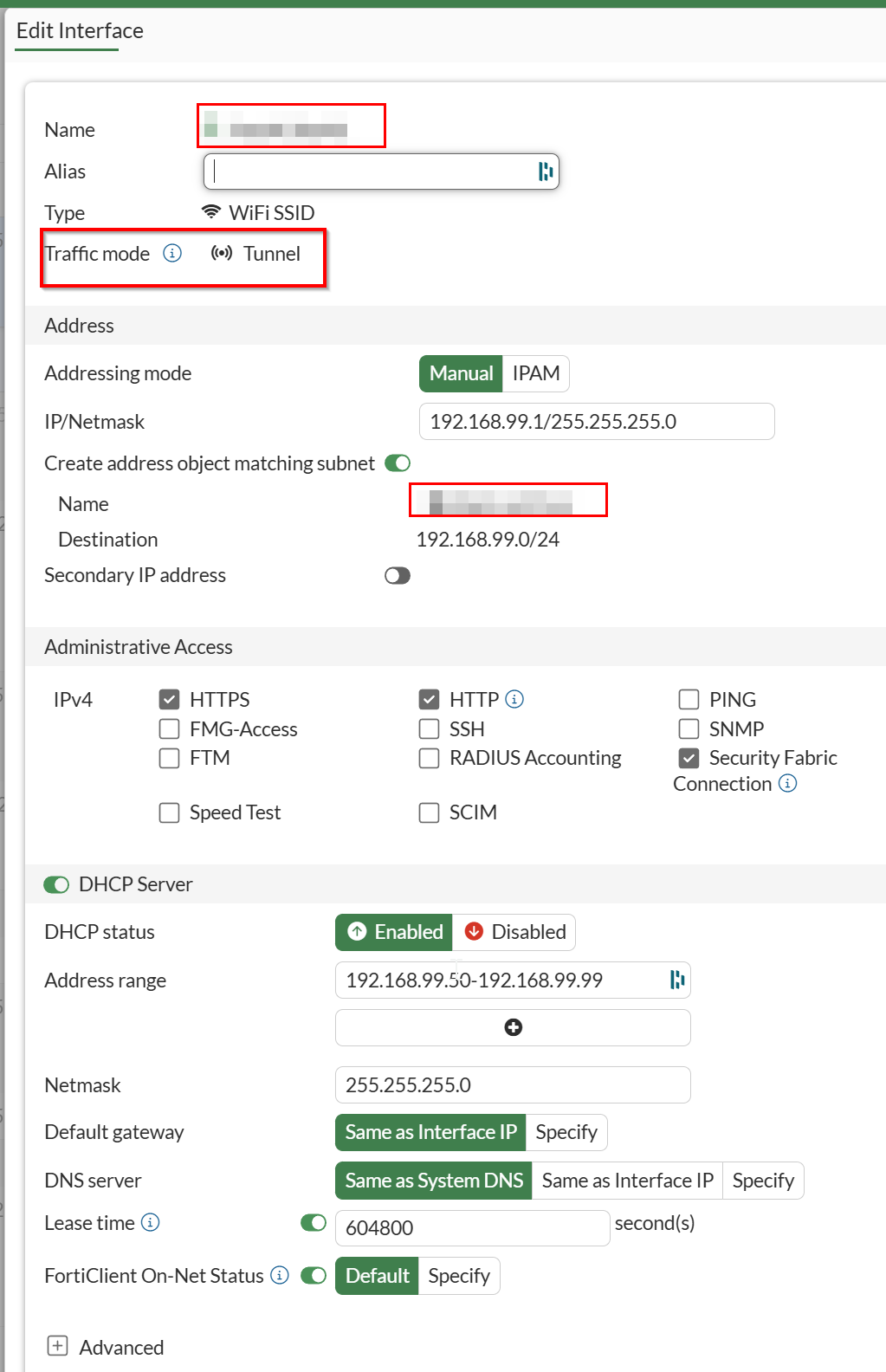Check the FTM access box
This screenshot has width=886, height=1372.
click(170, 758)
